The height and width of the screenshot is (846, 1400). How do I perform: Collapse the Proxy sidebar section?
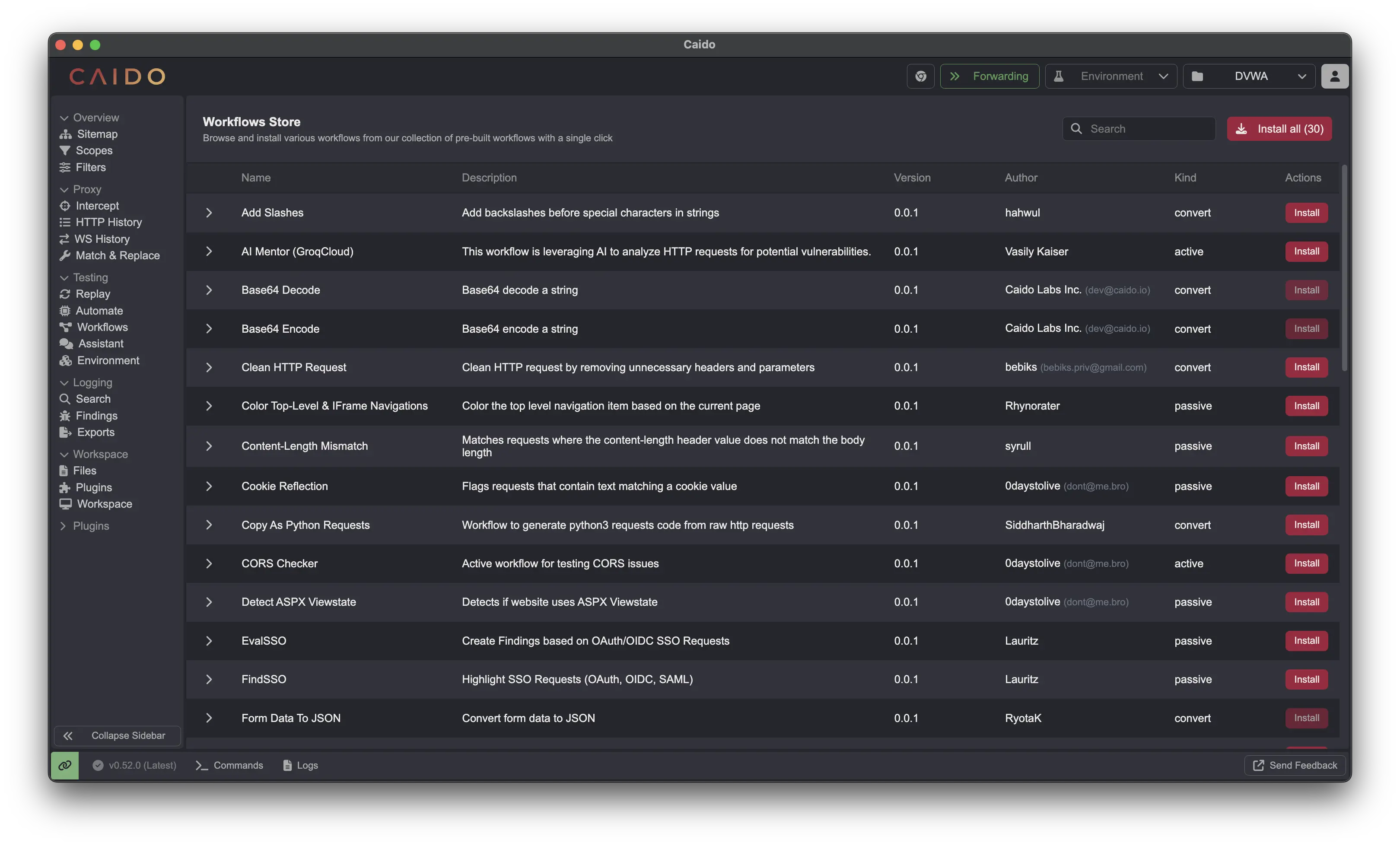click(x=64, y=190)
